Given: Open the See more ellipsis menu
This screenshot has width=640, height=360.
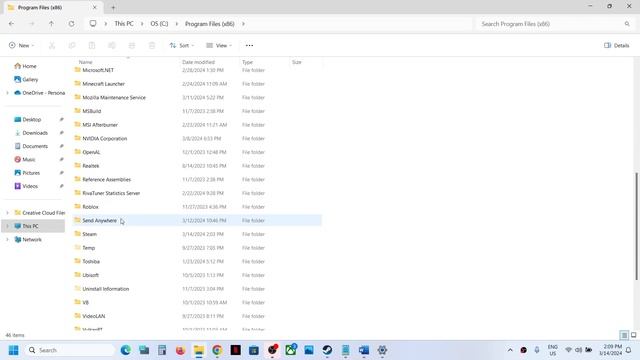Looking at the screenshot, I should pyautogui.click(x=249, y=45).
